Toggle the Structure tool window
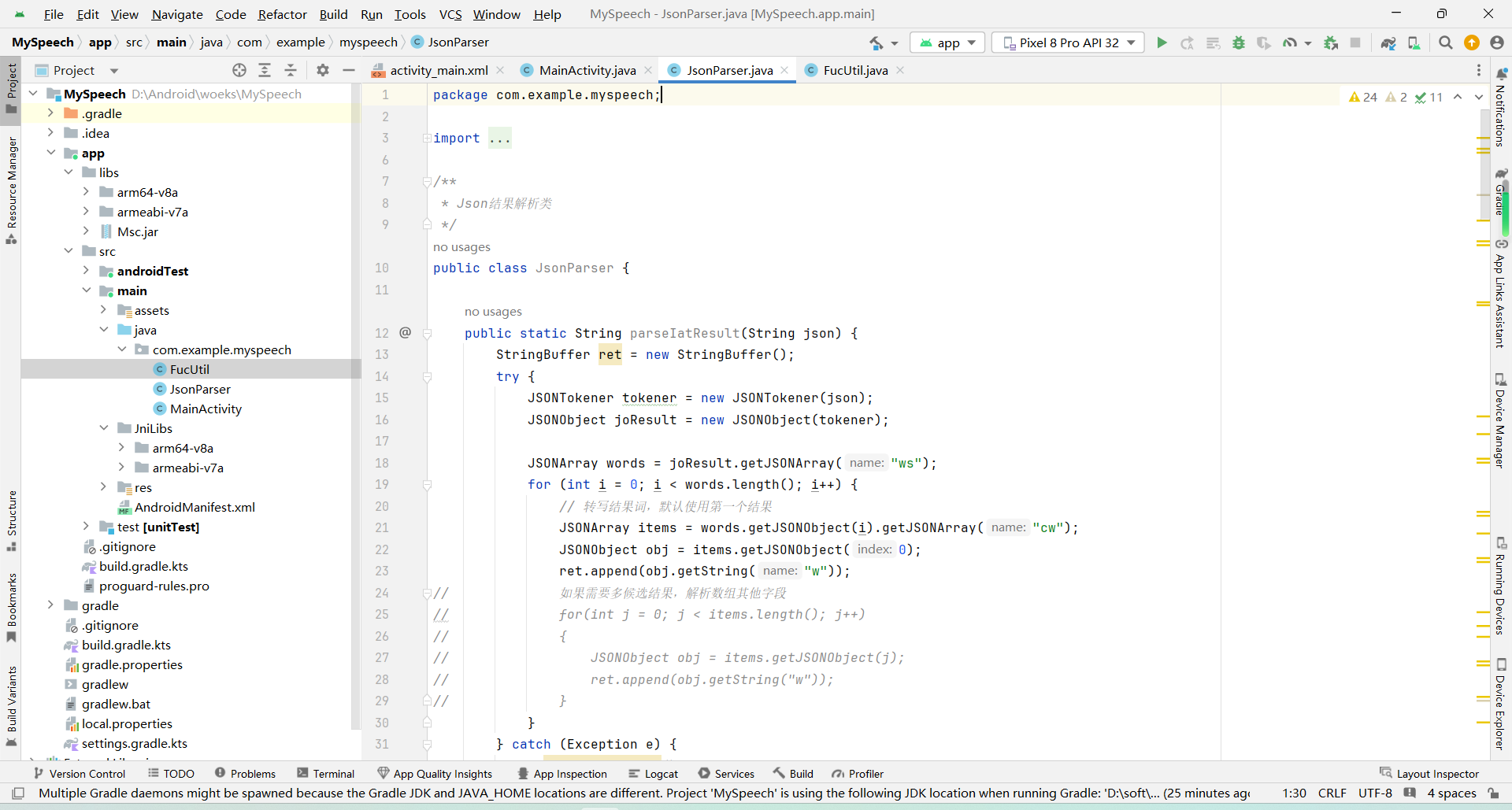1512x810 pixels. [12, 520]
